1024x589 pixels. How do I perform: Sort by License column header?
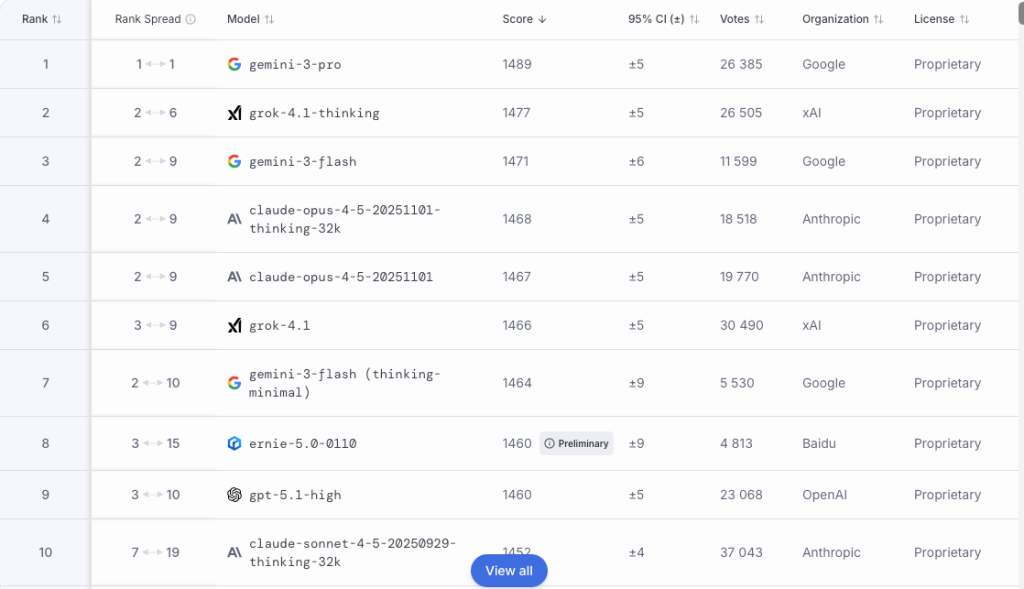(x=941, y=19)
